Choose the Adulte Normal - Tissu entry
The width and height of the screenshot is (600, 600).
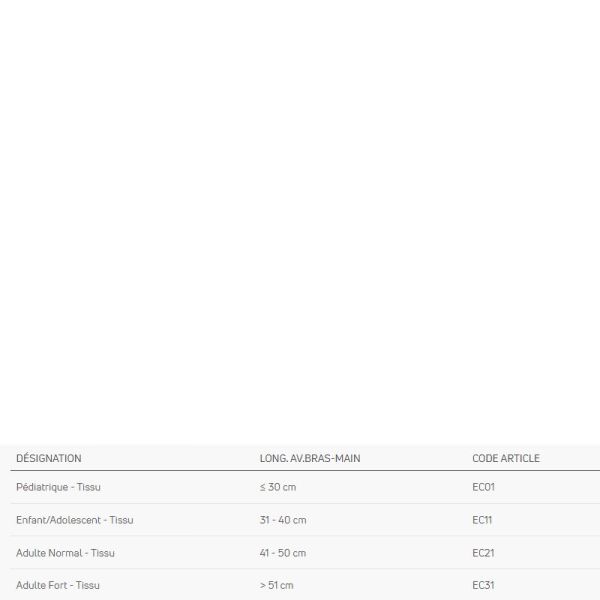pyautogui.click(x=65, y=553)
